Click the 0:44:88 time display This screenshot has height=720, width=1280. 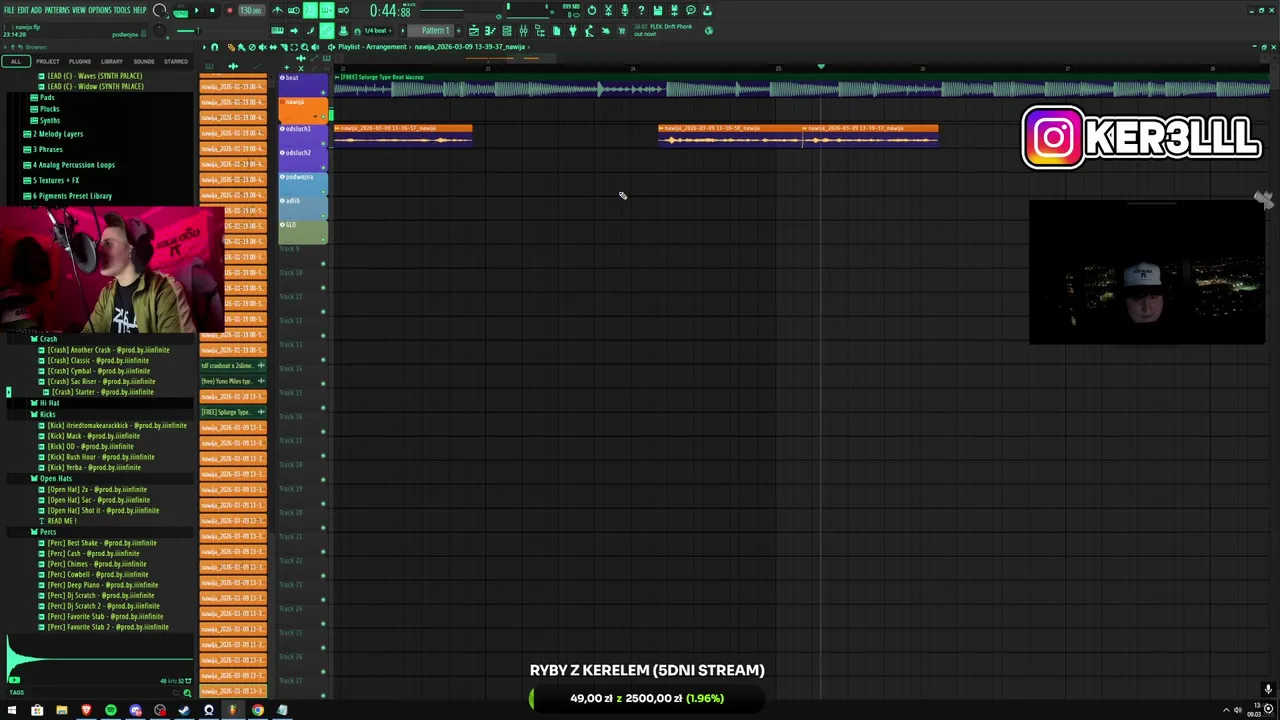point(390,11)
